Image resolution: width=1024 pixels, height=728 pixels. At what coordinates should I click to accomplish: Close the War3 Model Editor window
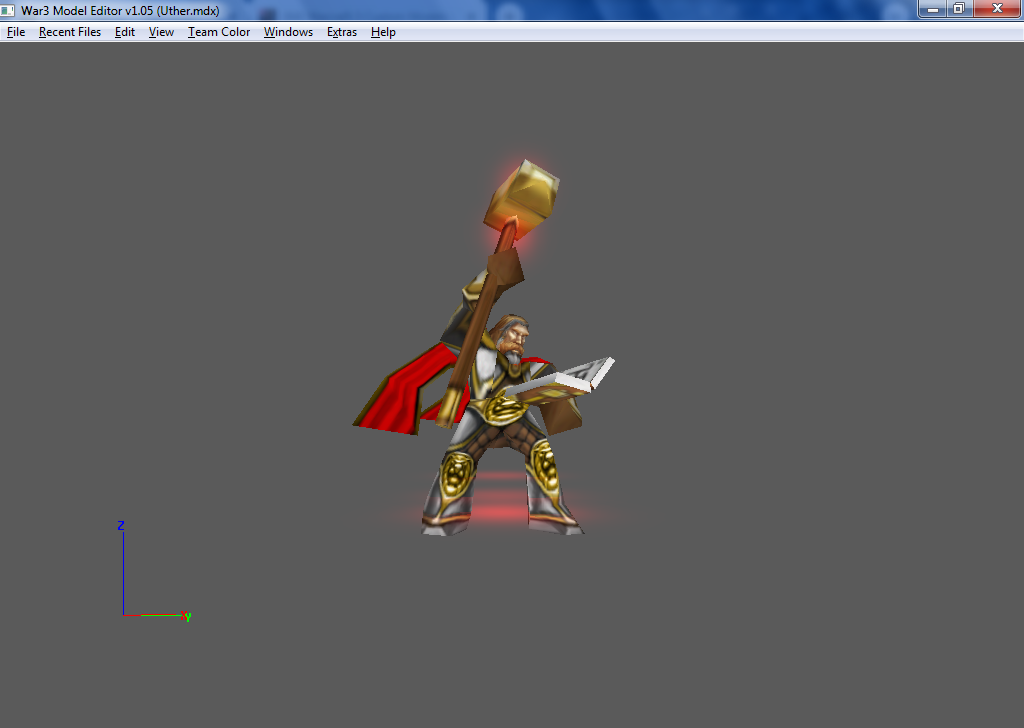click(997, 9)
